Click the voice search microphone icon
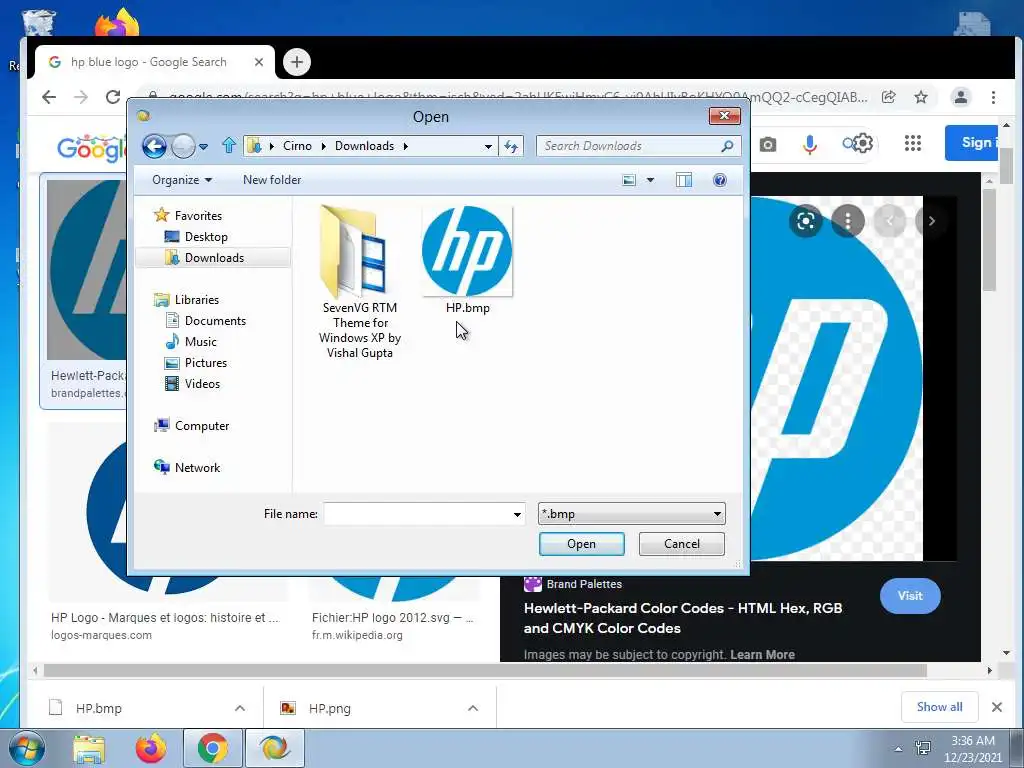 [x=810, y=144]
